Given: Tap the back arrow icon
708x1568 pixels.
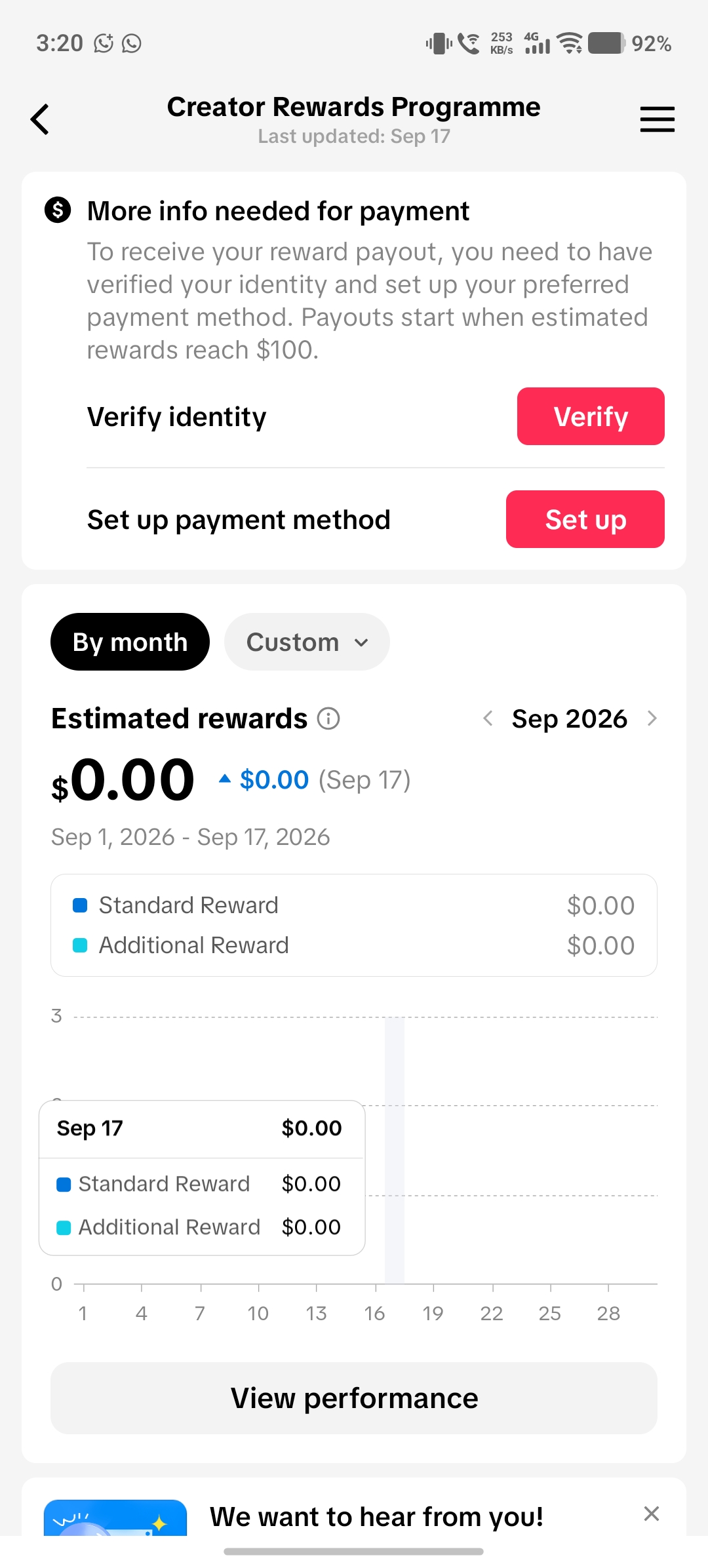Looking at the screenshot, I should pos(40,119).
